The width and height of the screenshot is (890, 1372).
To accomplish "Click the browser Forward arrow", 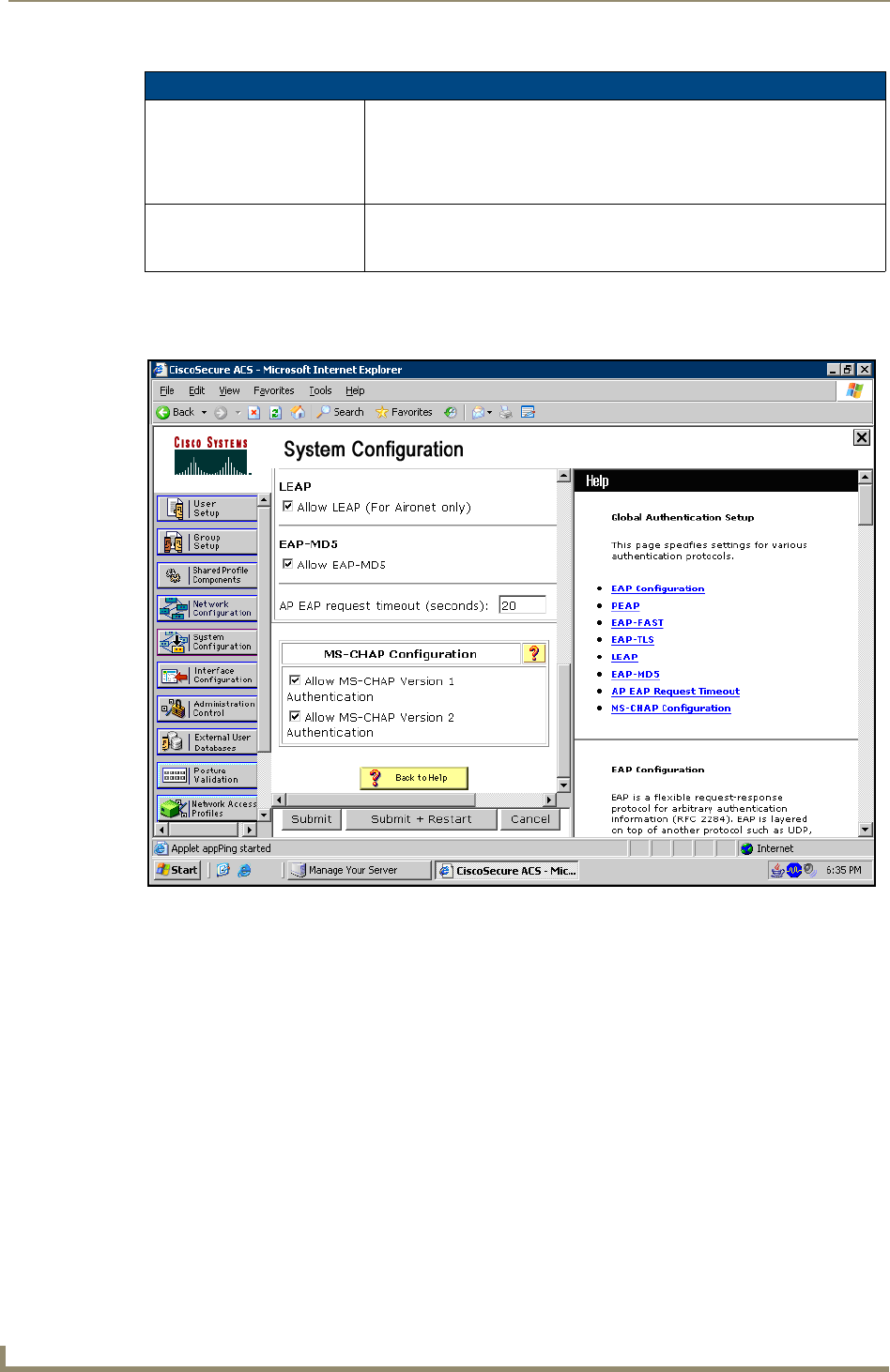I will click(221, 412).
